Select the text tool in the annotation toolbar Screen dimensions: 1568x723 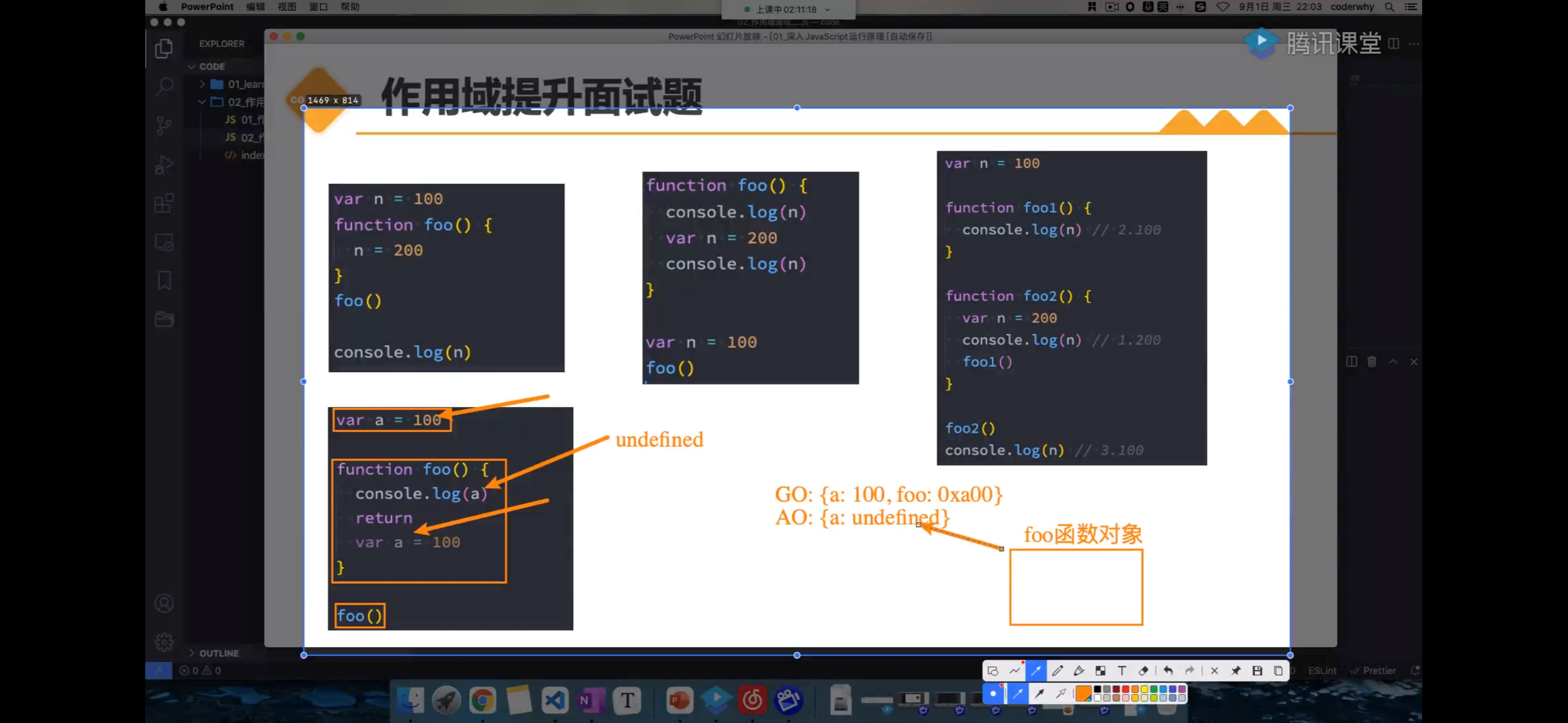1121,671
